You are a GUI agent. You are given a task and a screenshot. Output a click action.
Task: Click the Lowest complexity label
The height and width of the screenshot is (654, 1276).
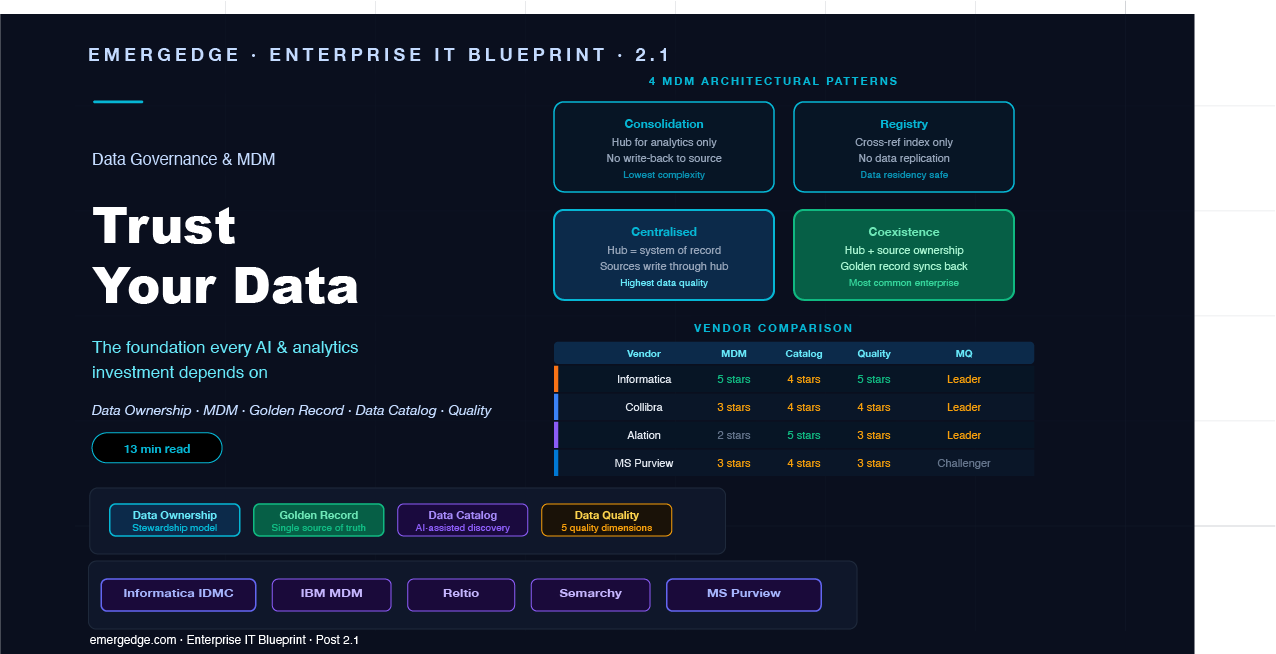664,175
